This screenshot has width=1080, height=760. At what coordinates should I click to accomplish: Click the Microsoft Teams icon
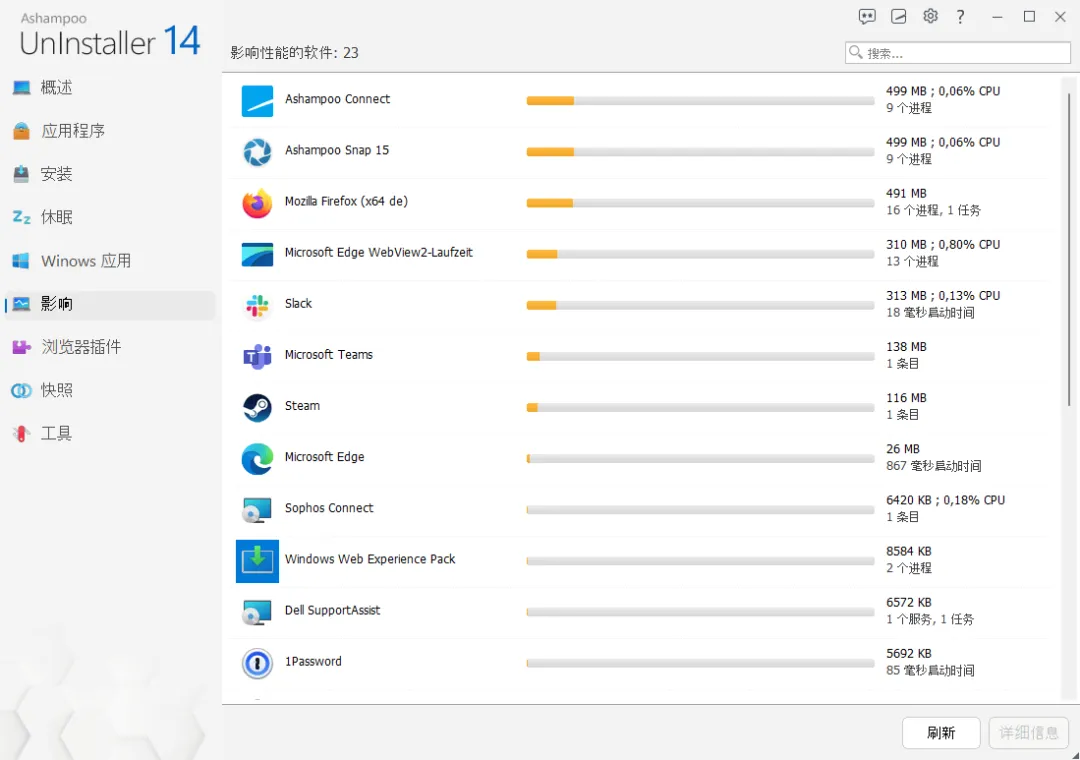(x=257, y=356)
